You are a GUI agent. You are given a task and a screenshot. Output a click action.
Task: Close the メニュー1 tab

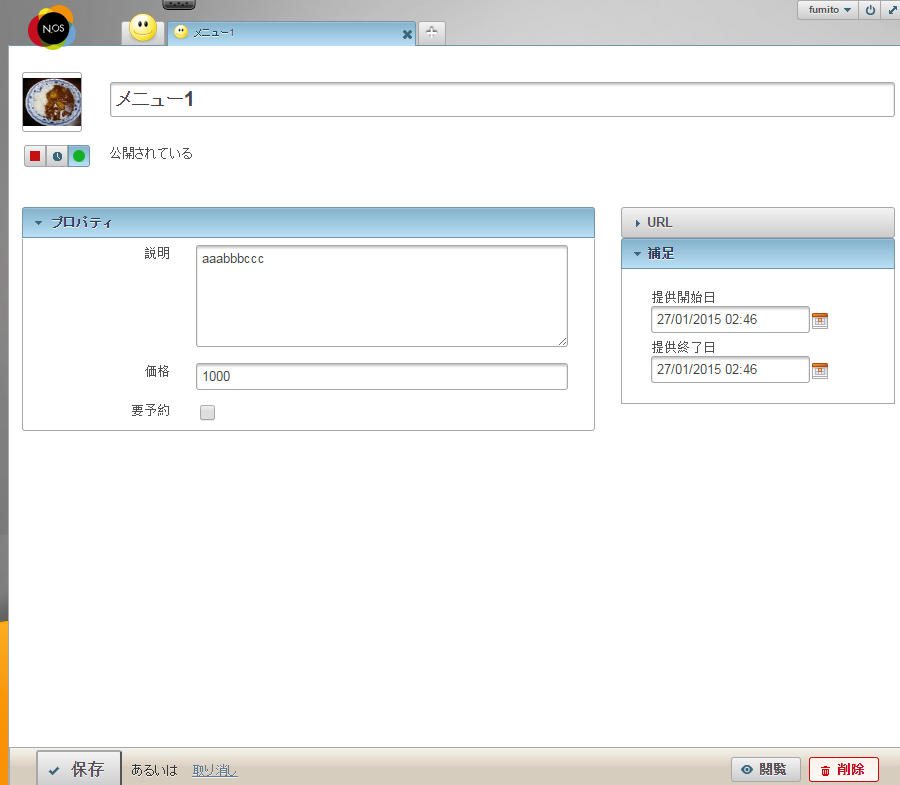[407, 34]
